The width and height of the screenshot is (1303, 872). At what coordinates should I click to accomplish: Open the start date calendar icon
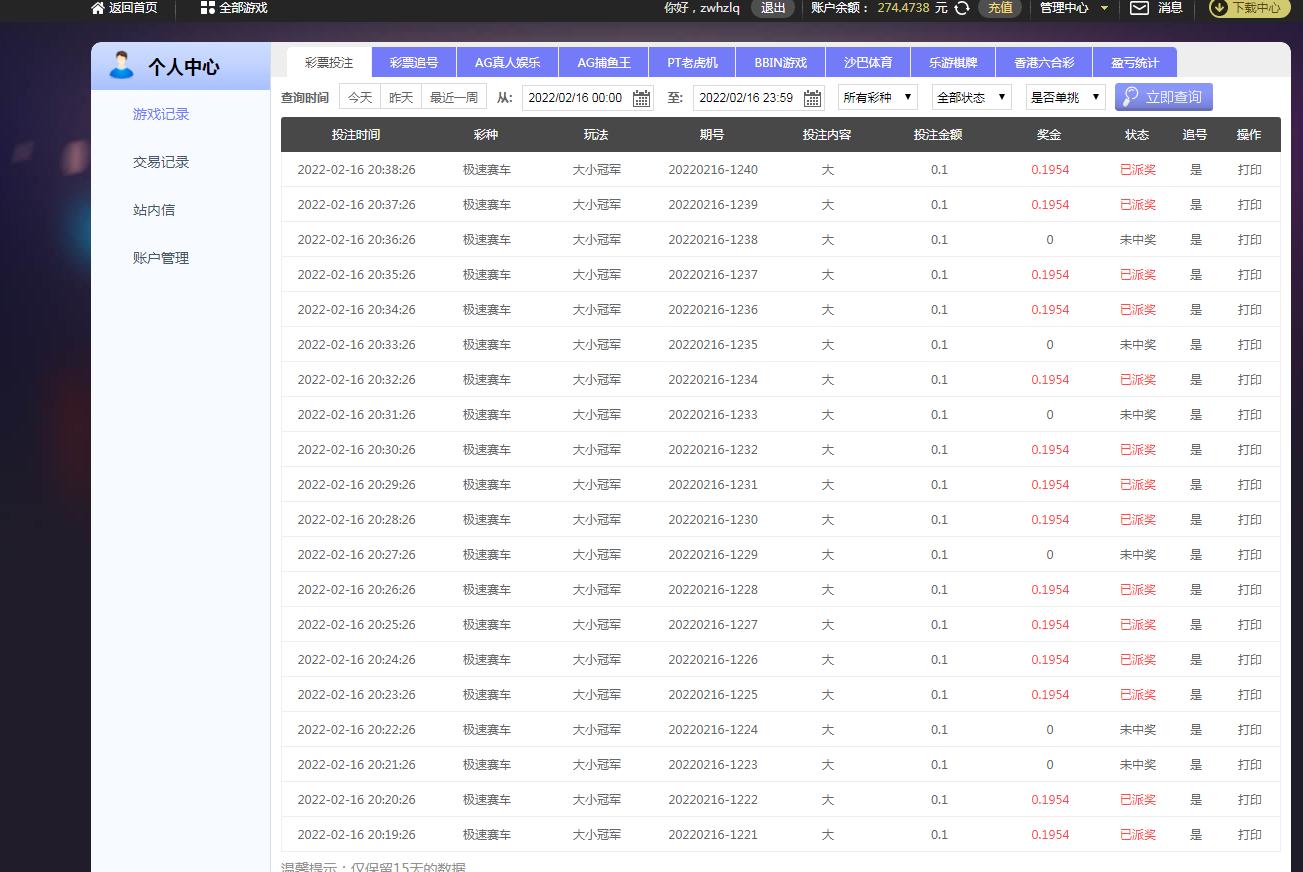(x=642, y=98)
